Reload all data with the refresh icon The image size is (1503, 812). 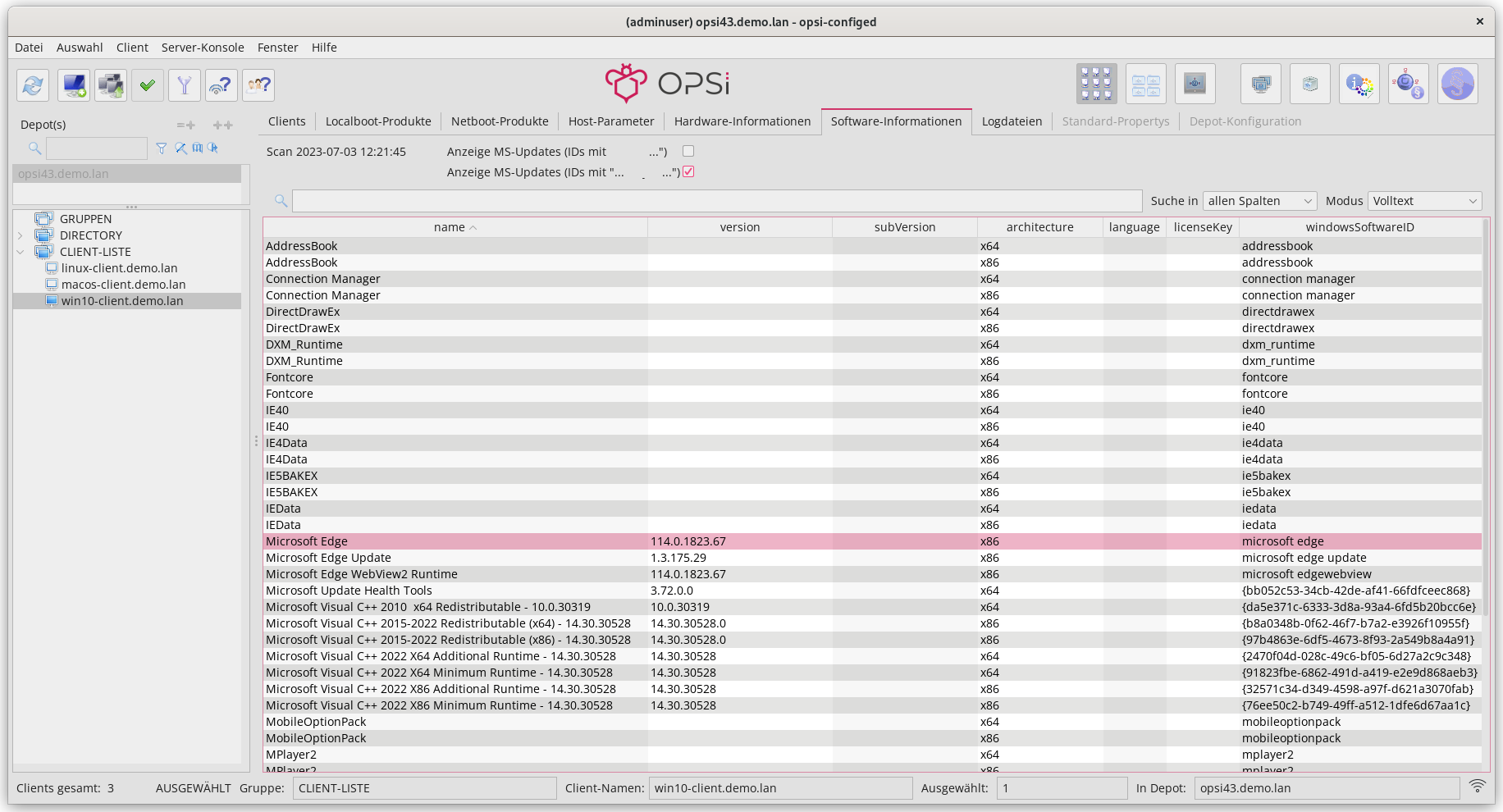(33, 85)
